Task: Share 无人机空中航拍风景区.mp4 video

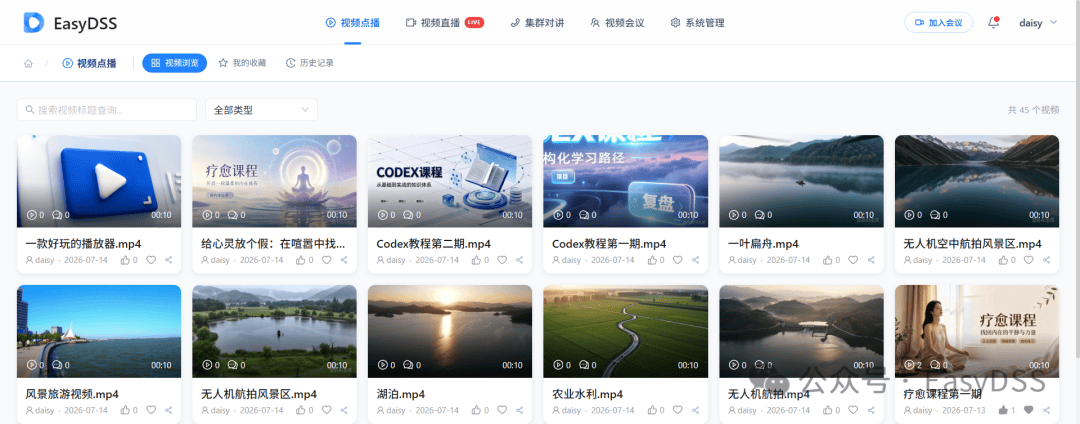Action: [1047, 260]
